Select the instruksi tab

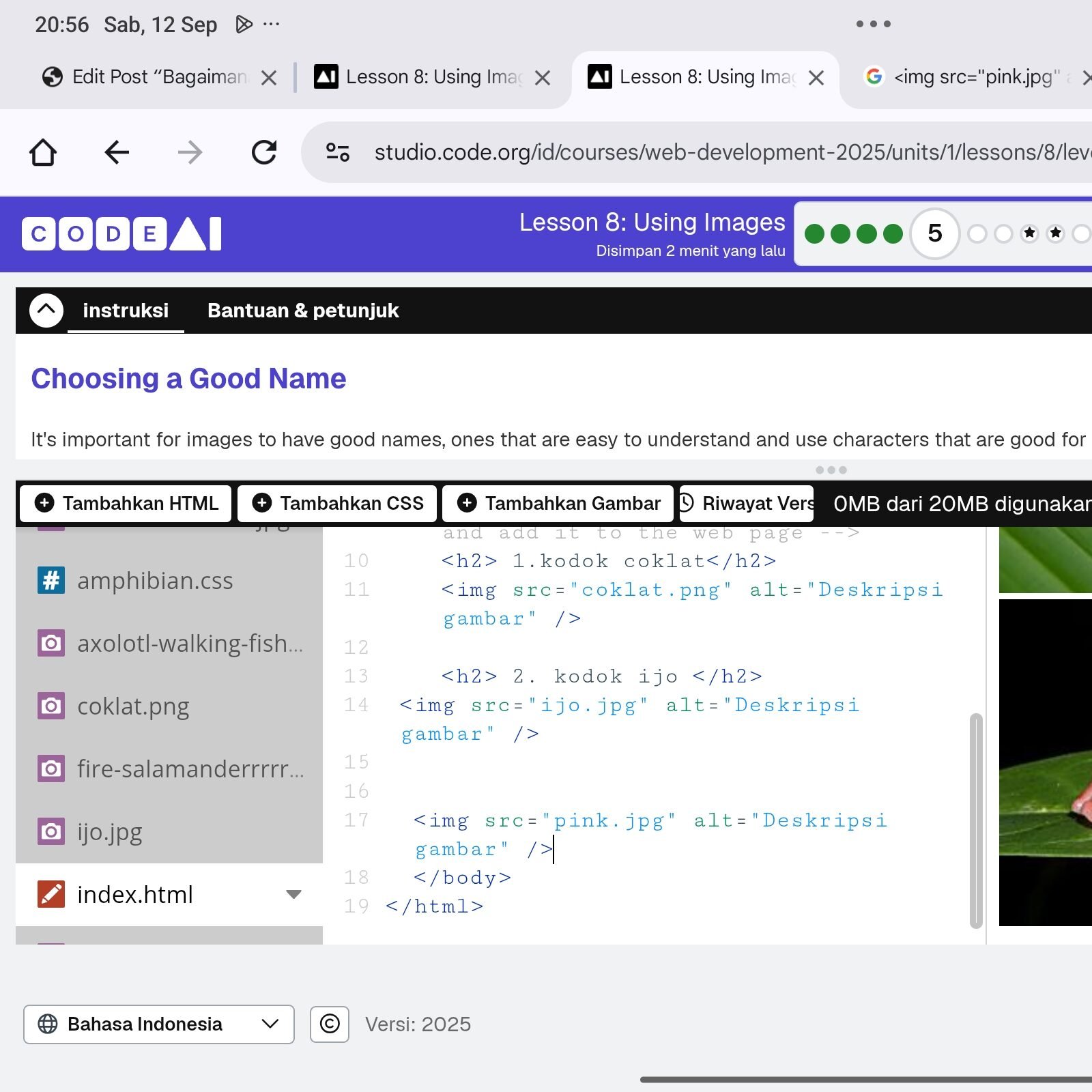point(126,311)
